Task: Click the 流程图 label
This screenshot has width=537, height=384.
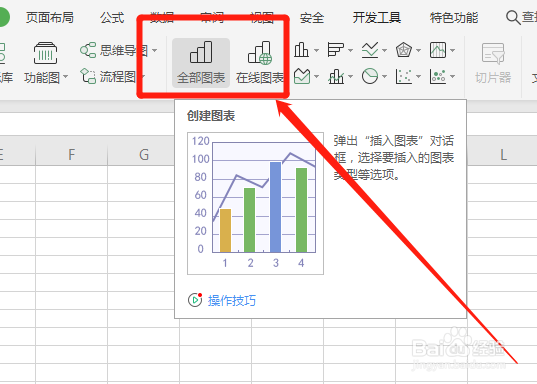Action: (x=118, y=77)
